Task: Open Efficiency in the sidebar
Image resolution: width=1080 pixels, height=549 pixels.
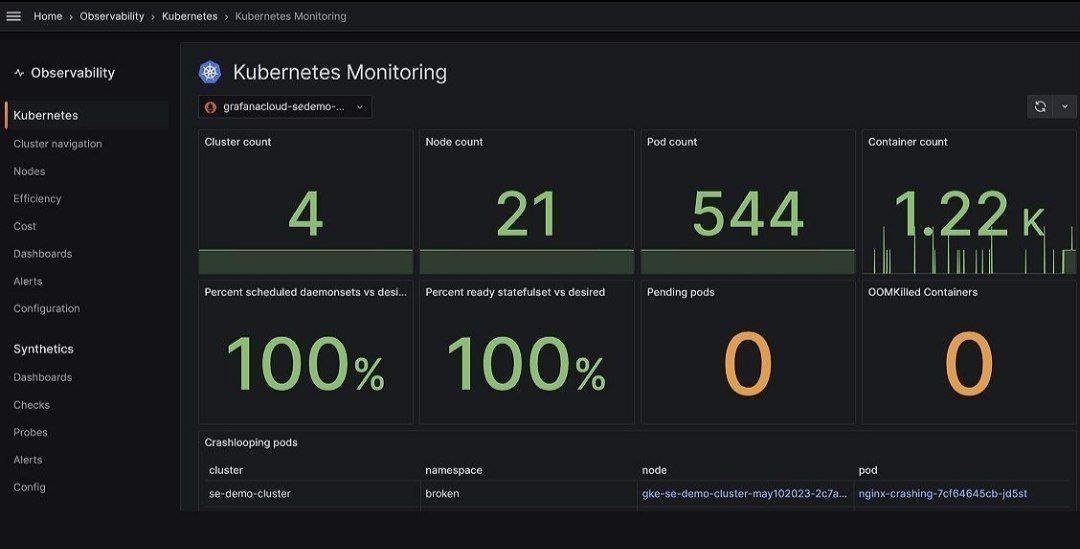Action: click(x=37, y=198)
